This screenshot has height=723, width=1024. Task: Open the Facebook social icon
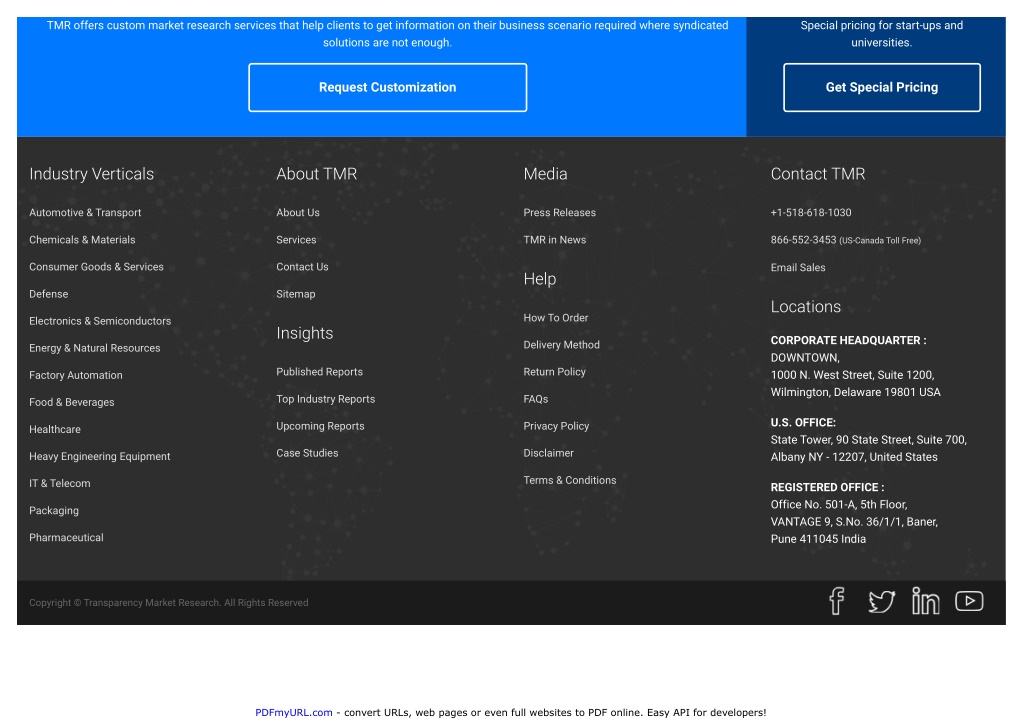[x=837, y=601]
